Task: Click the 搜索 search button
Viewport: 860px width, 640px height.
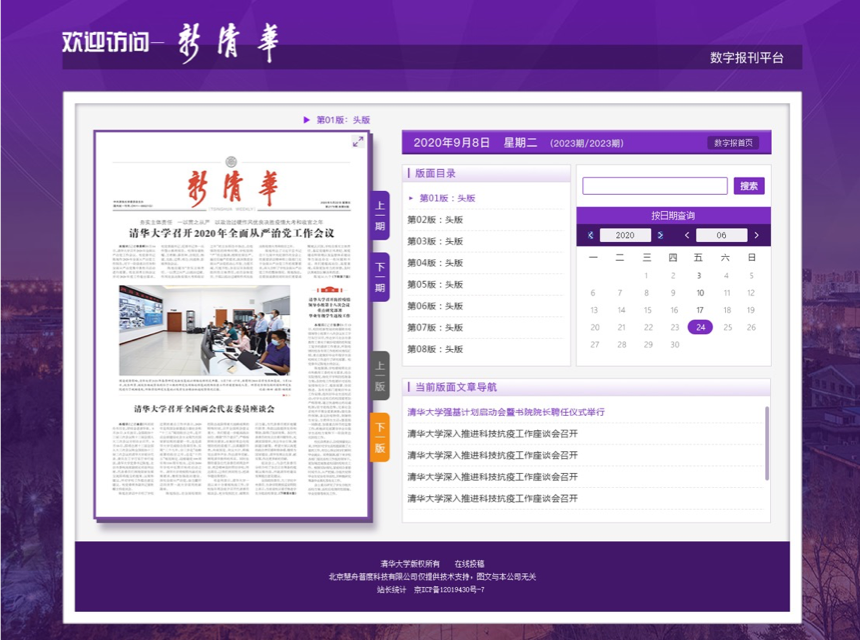Action: (749, 186)
